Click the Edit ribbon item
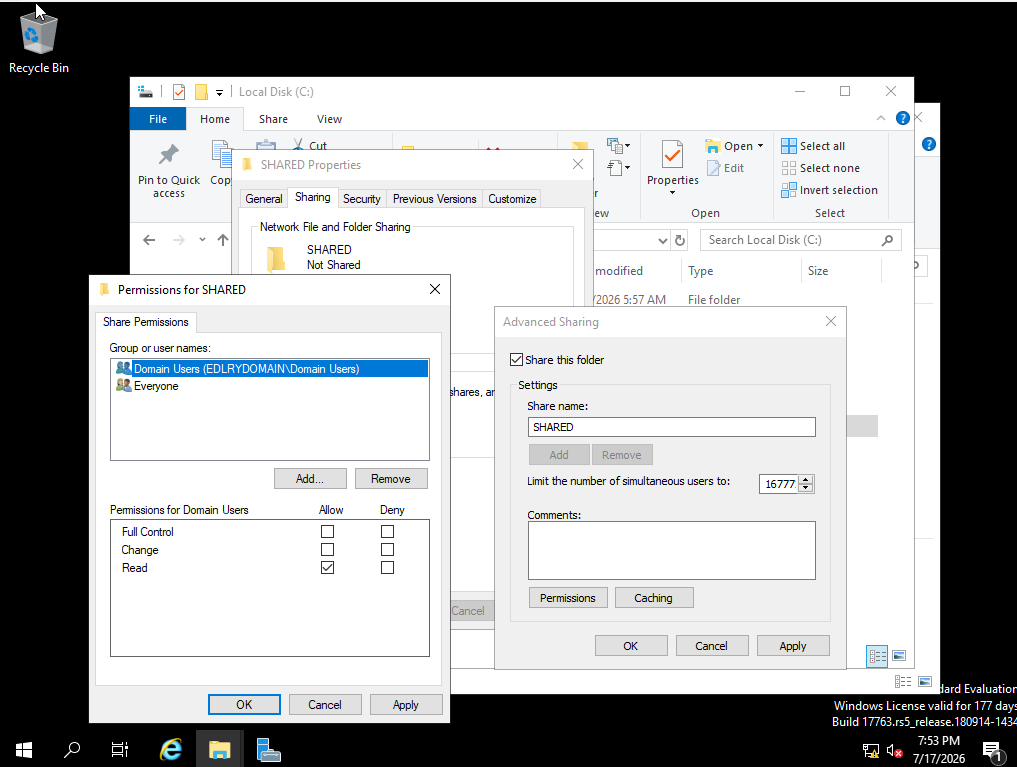Screen dimensions: 1017x767 pyautogui.click(x=725, y=168)
